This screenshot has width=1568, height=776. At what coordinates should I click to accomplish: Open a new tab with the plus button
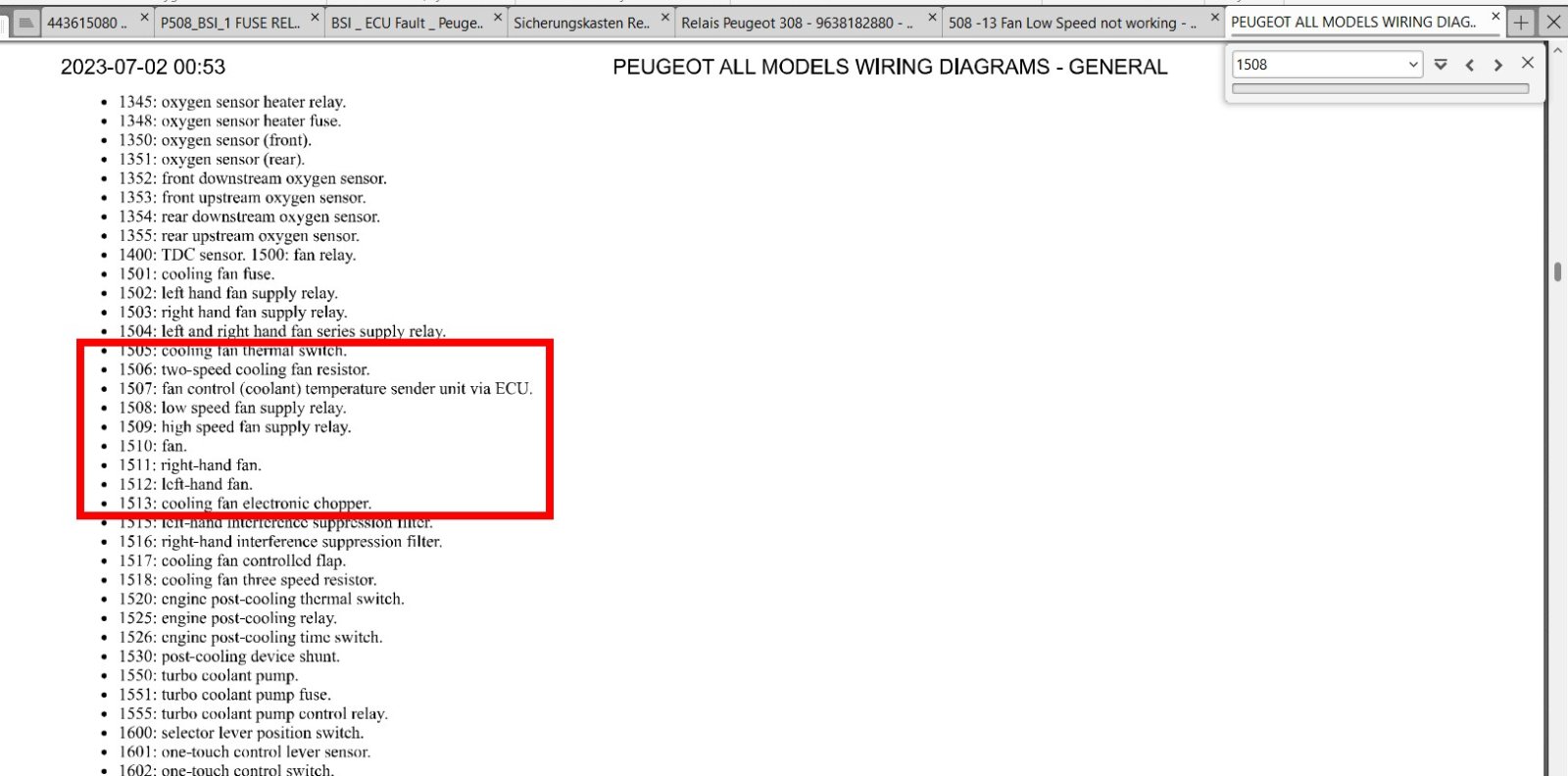point(1521,23)
